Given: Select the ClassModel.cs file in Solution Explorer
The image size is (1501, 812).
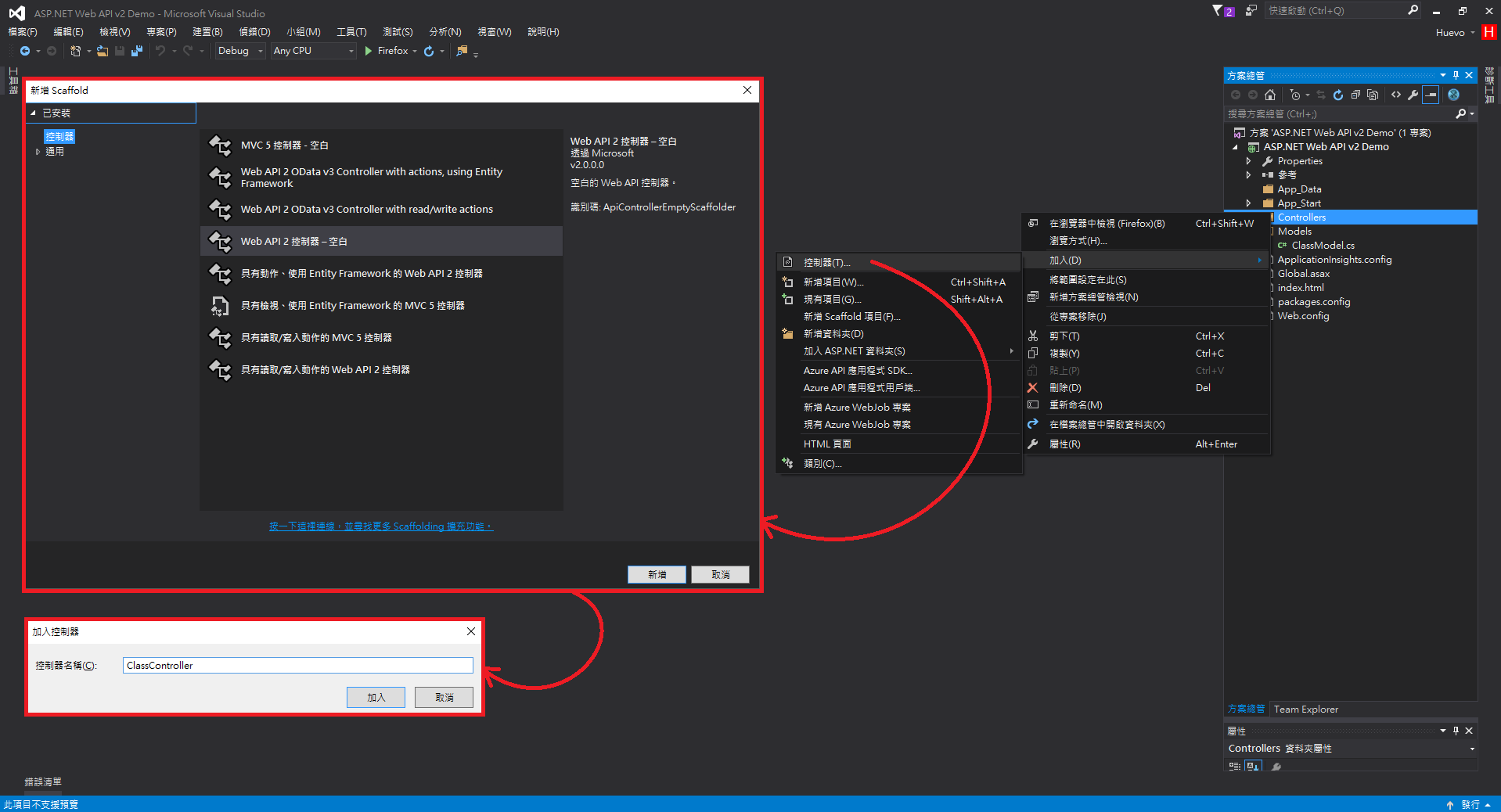Looking at the screenshot, I should point(1323,246).
